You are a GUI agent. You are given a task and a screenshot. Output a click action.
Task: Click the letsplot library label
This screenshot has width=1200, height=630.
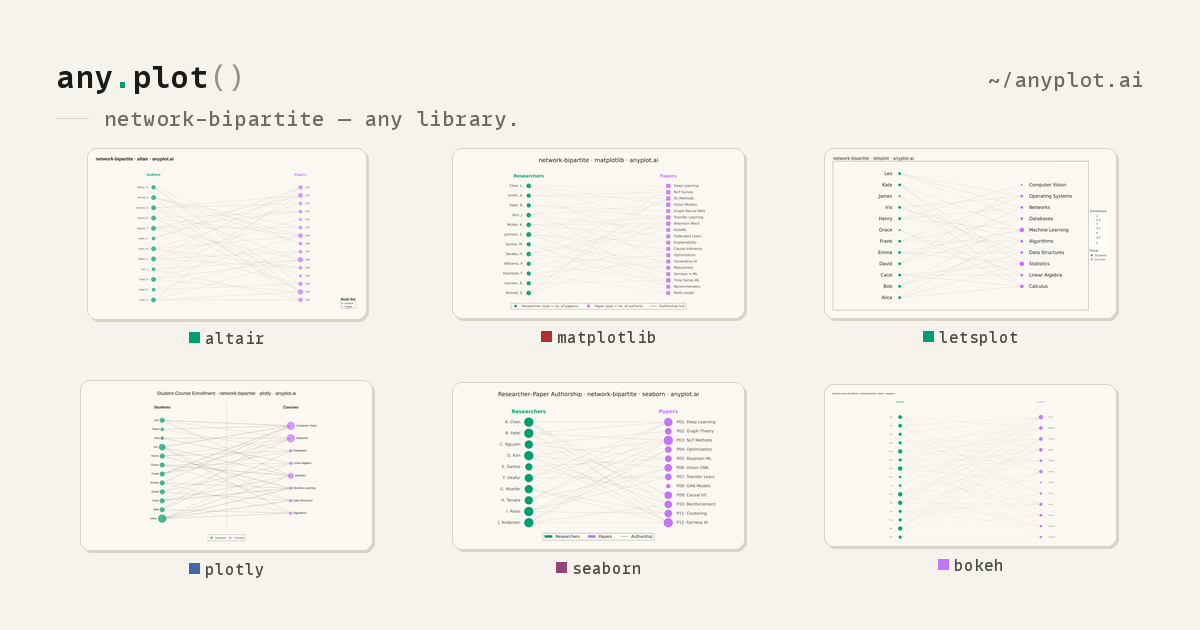point(979,337)
